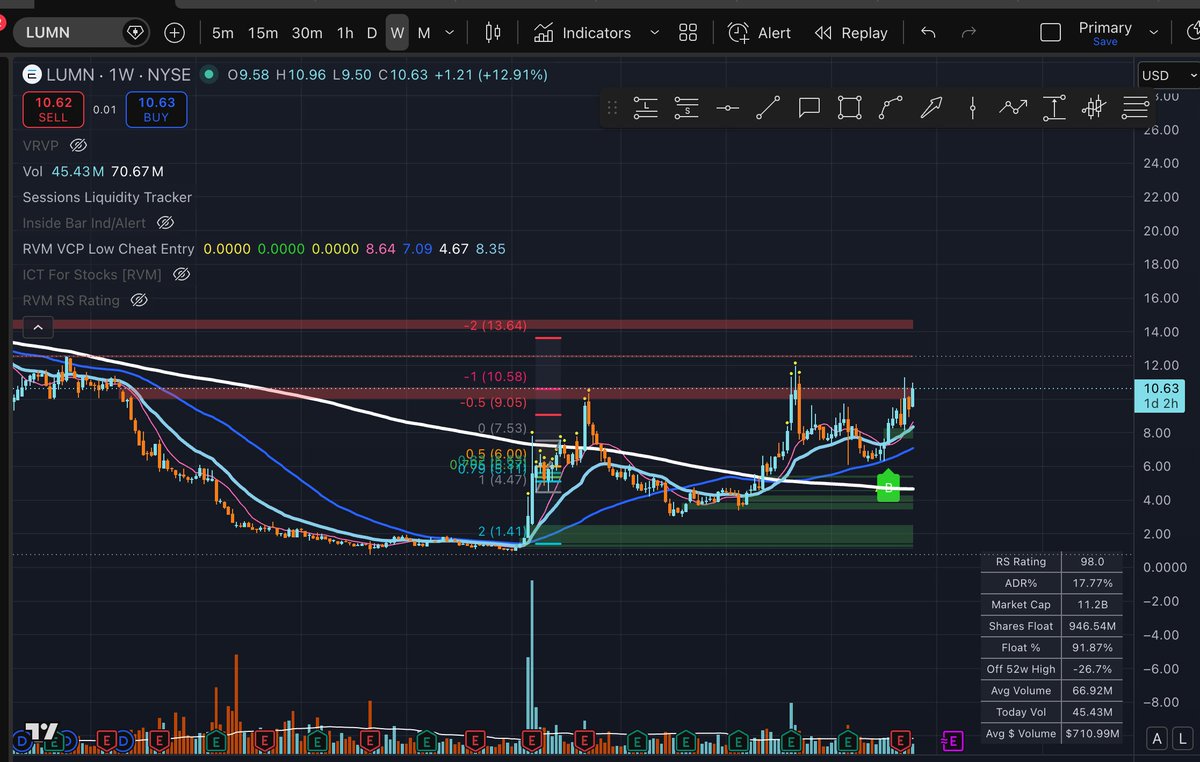This screenshot has height=762, width=1200.
Task: Toggle visibility of RVM RS Rating
Action: coord(139,300)
